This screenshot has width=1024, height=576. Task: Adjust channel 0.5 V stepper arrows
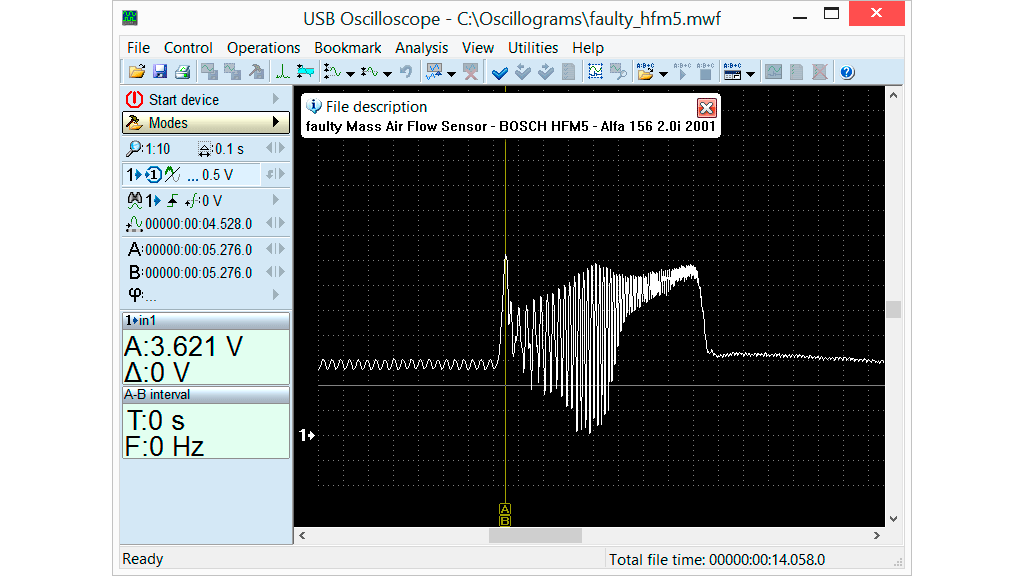(x=276, y=174)
